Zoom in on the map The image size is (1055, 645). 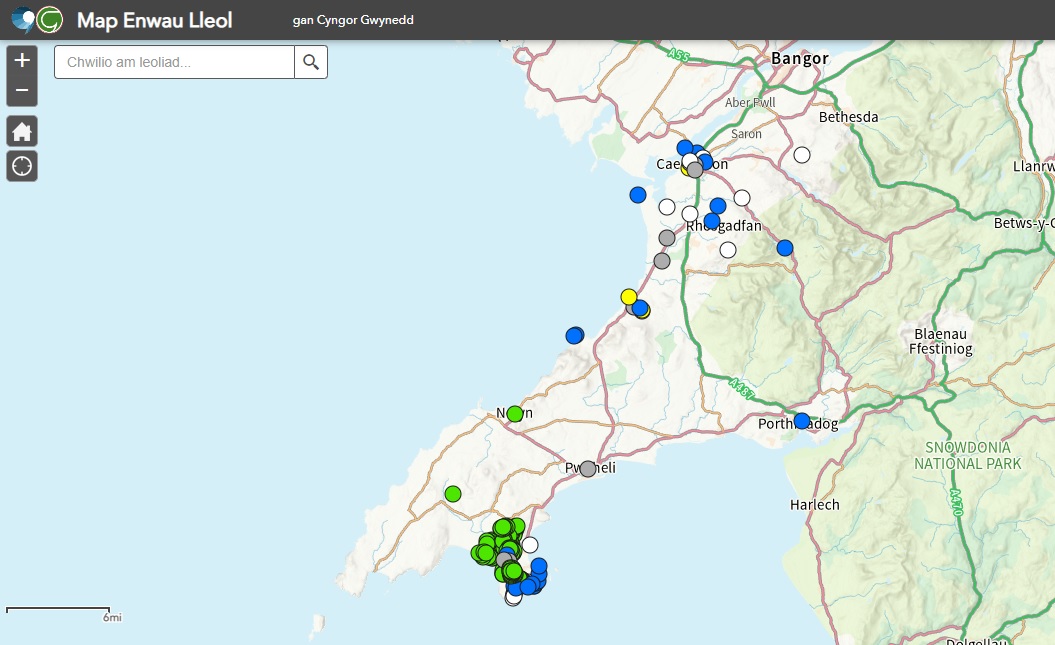[22, 60]
